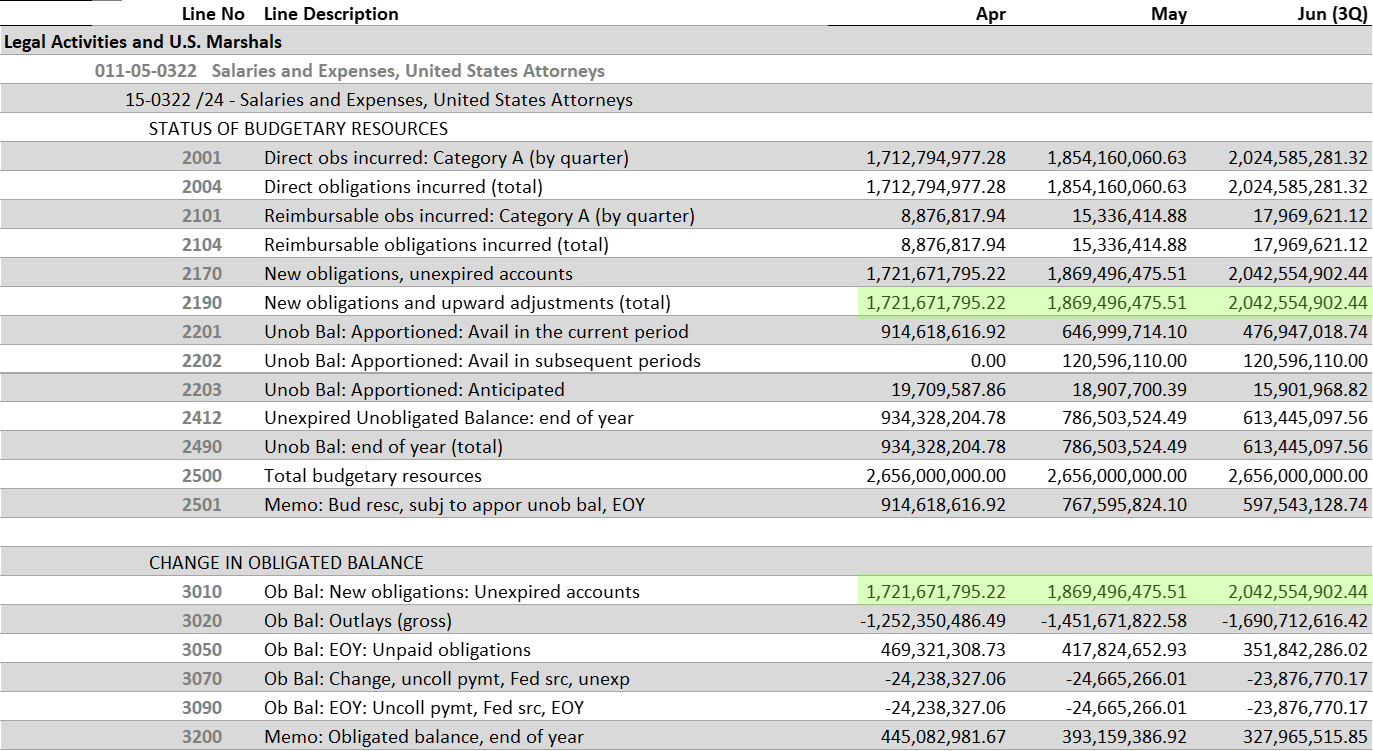This screenshot has height=751, width=1373.
Task: Select the Line No column header
Action: [213, 14]
